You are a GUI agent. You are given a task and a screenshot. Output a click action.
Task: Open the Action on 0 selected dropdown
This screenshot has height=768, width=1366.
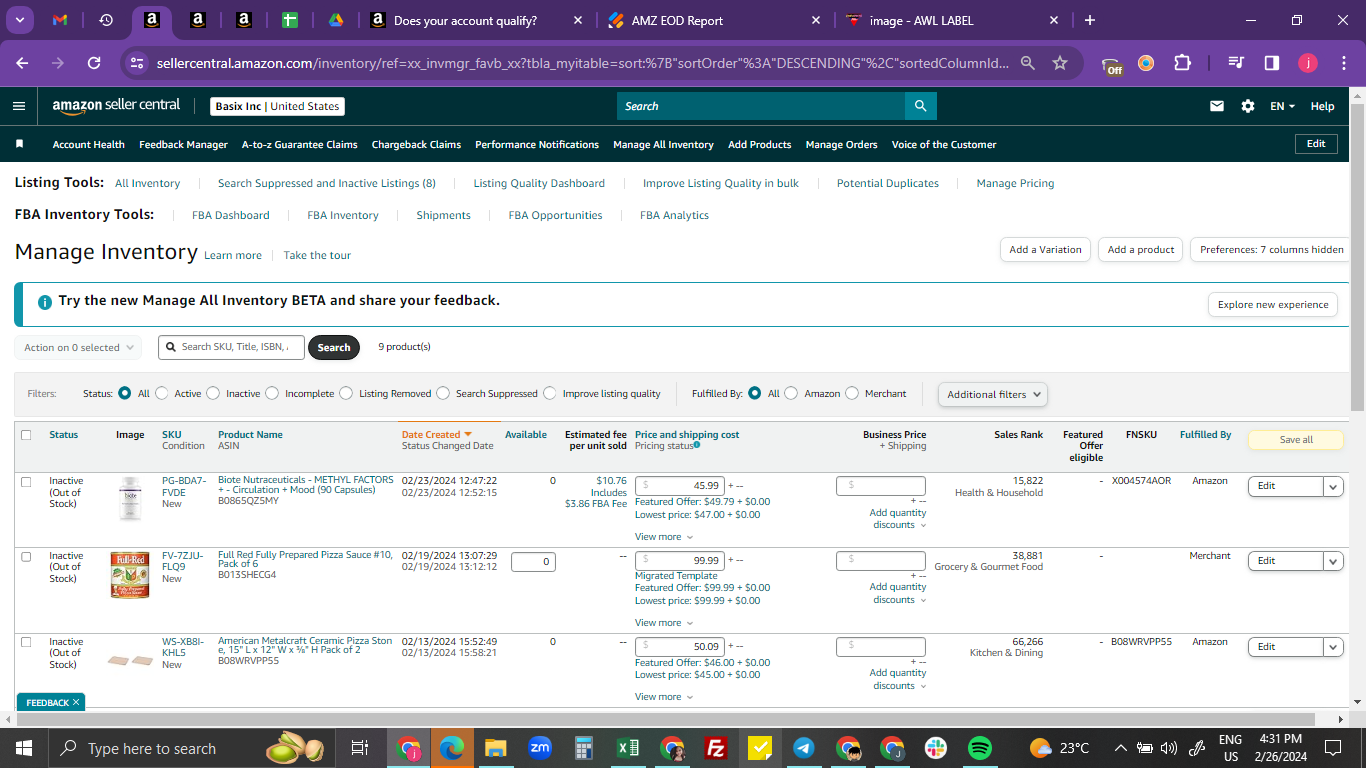78,347
